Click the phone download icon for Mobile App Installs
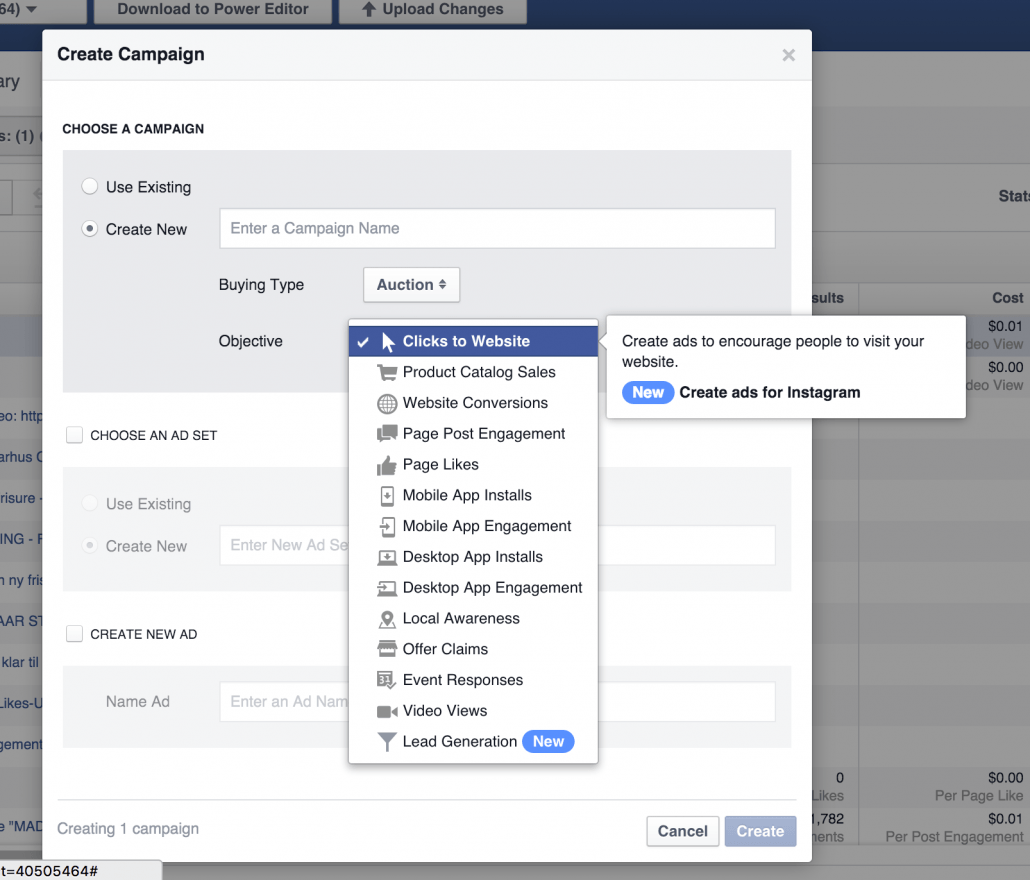This screenshot has width=1030, height=880. tap(387, 496)
